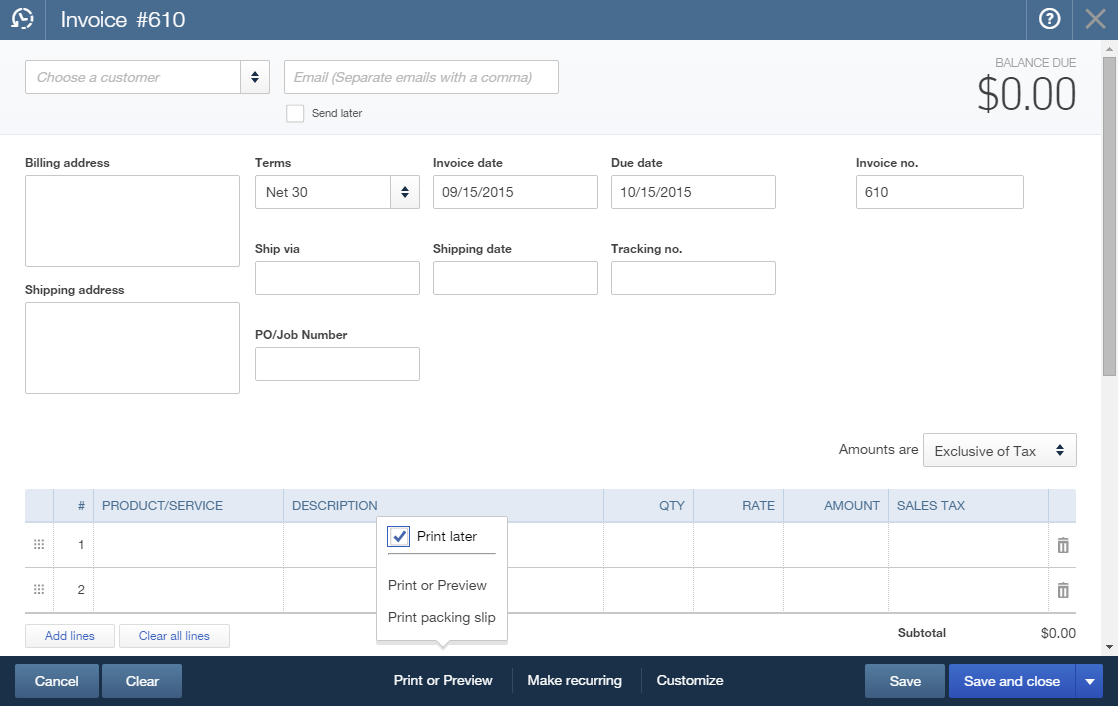This screenshot has height=706, width=1118.
Task: Click the Tracking no. field
Action: point(693,278)
